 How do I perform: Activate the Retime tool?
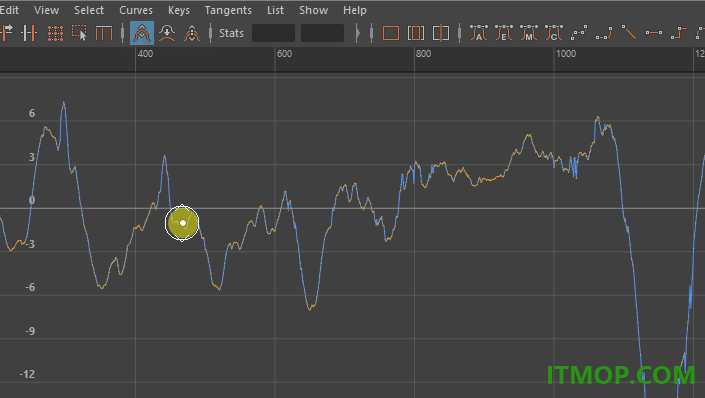tap(104, 33)
